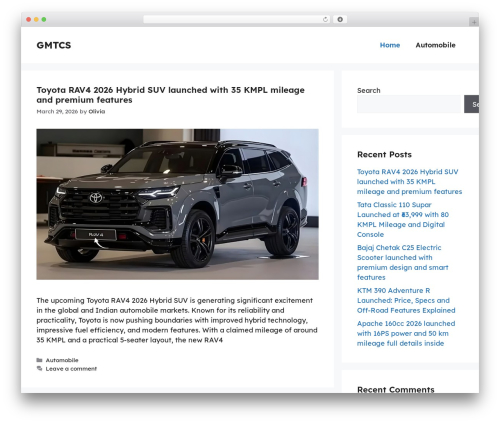Click the browser reload icon
500x423 pixels.
(x=325, y=20)
